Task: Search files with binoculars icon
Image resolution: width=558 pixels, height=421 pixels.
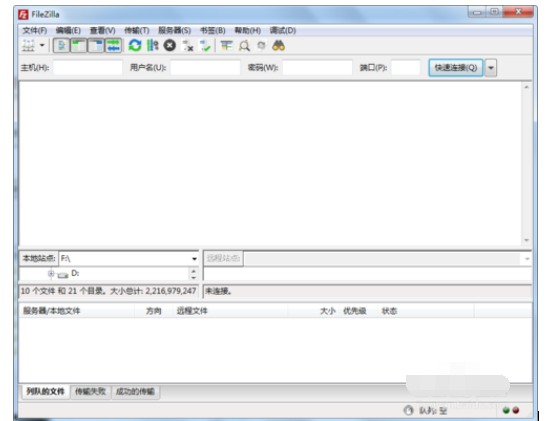Action: coord(279,46)
